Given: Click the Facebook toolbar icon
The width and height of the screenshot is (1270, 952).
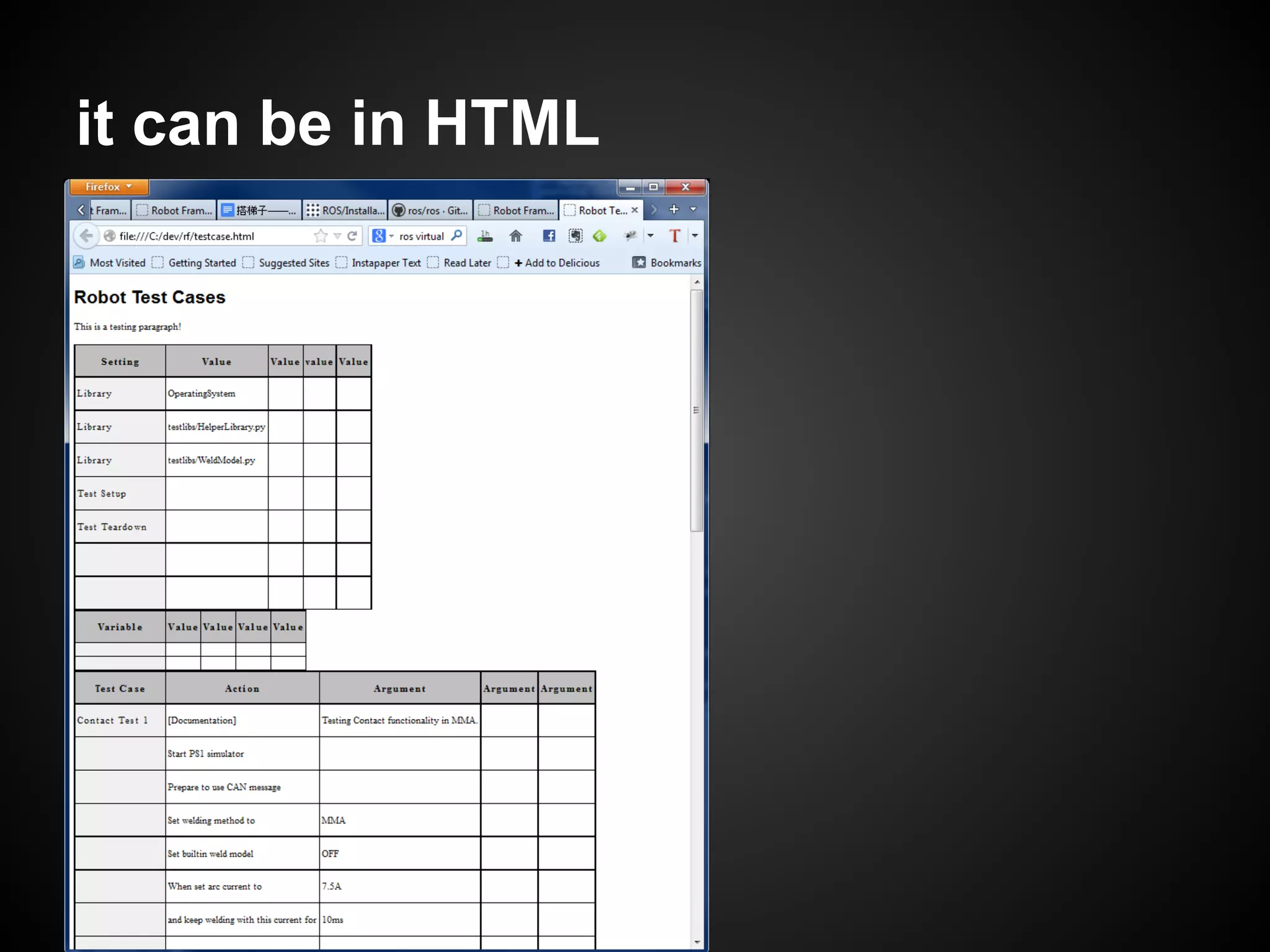Looking at the screenshot, I should [x=549, y=236].
